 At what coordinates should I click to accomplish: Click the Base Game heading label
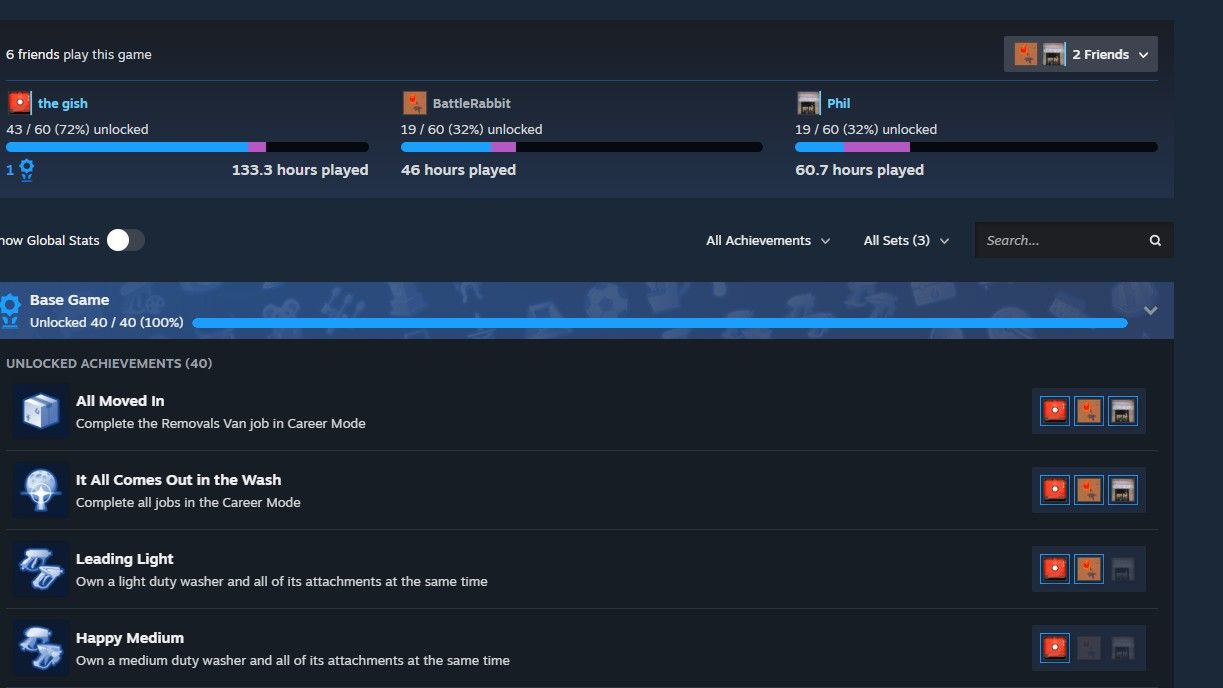[70, 300]
